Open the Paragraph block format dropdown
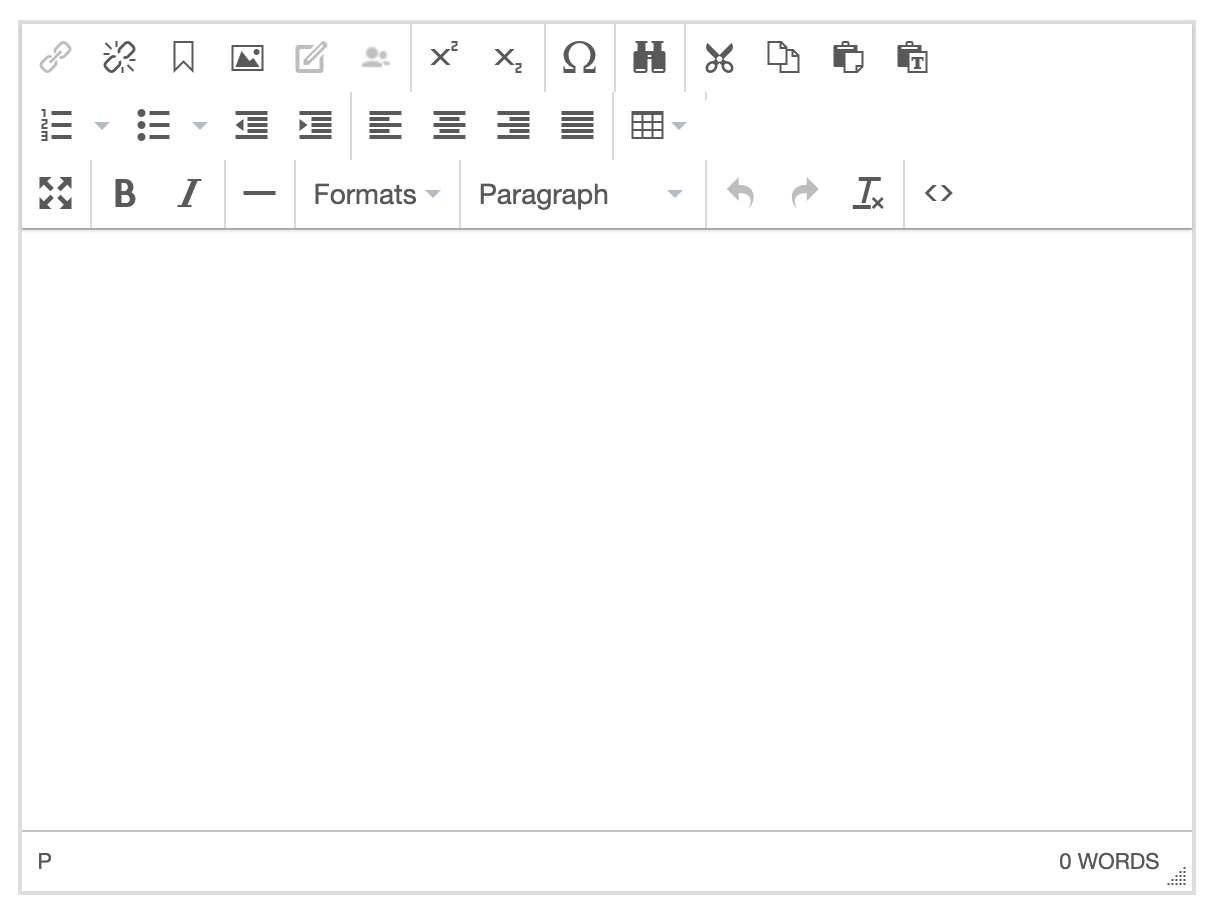Viewport: 1214px width, 916px height. [x=581, y=194]
